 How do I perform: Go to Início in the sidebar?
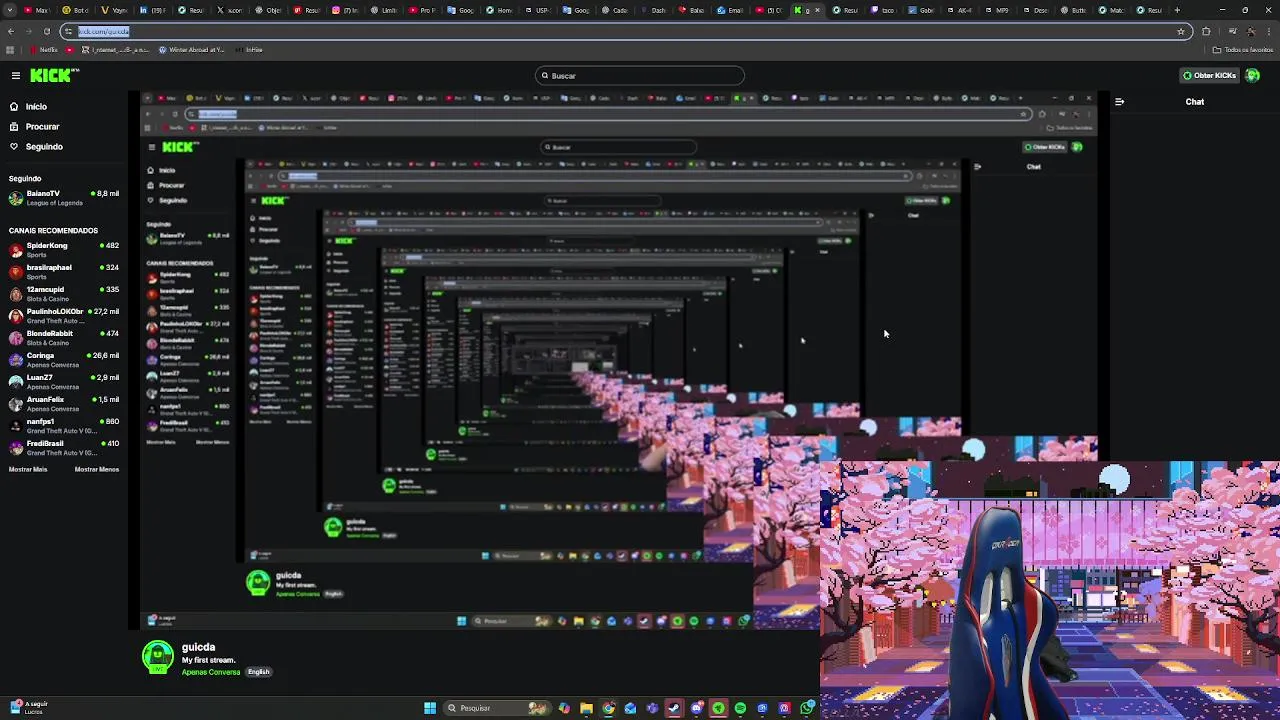[36, 106]
